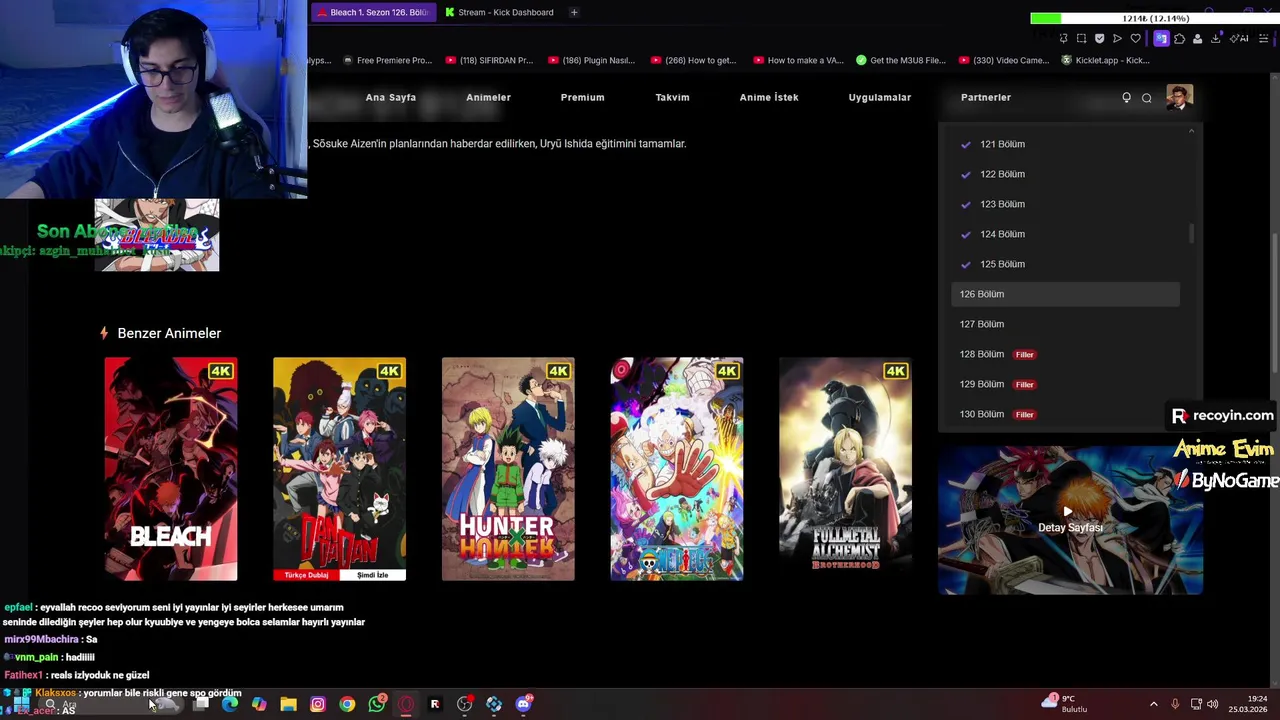Open the Detay Sayfası banner link
The width and height of the screenshot is (1280, 720).
[x=1070, y=520]
